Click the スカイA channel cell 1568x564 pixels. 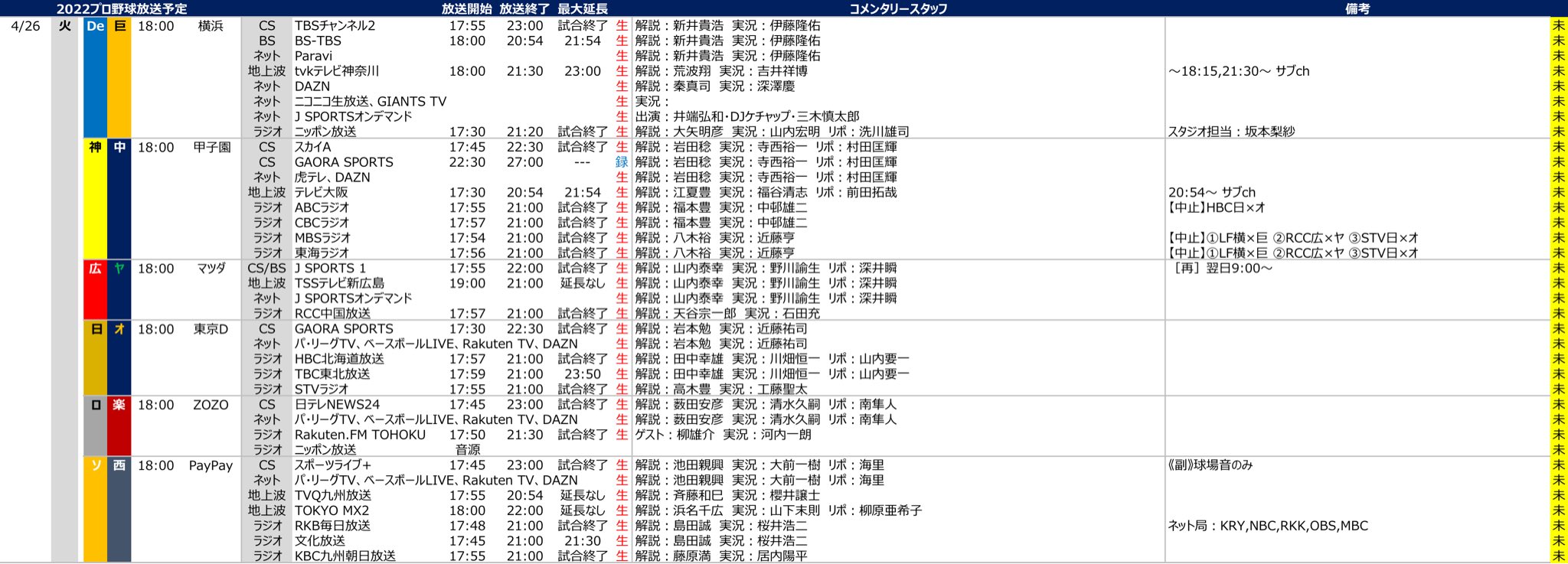pos(313,147)
